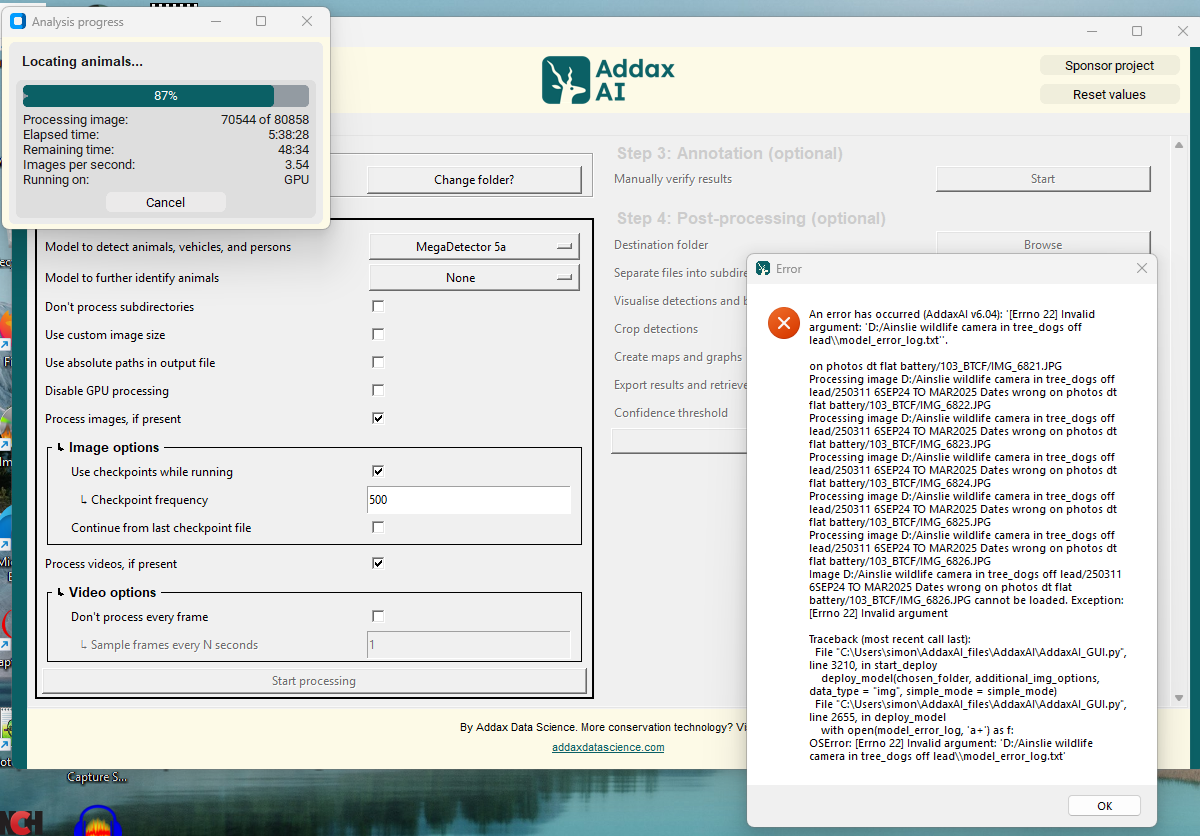Click the Error dialog title icon
The height and width of the screenshot is (836, 1200).
(x=764, y=269)
